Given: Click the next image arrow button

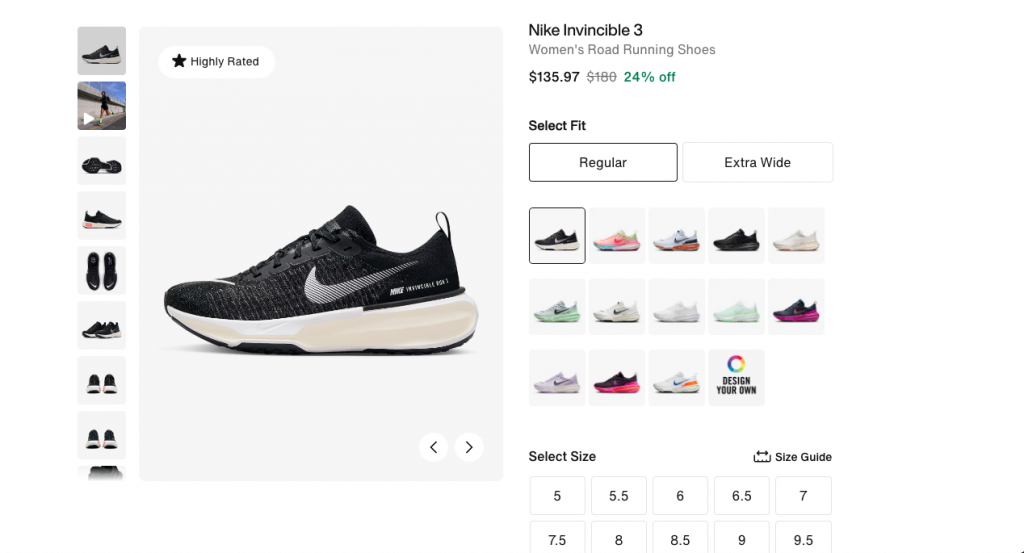Looking at the screenshot, I should (x=469, y=447).
